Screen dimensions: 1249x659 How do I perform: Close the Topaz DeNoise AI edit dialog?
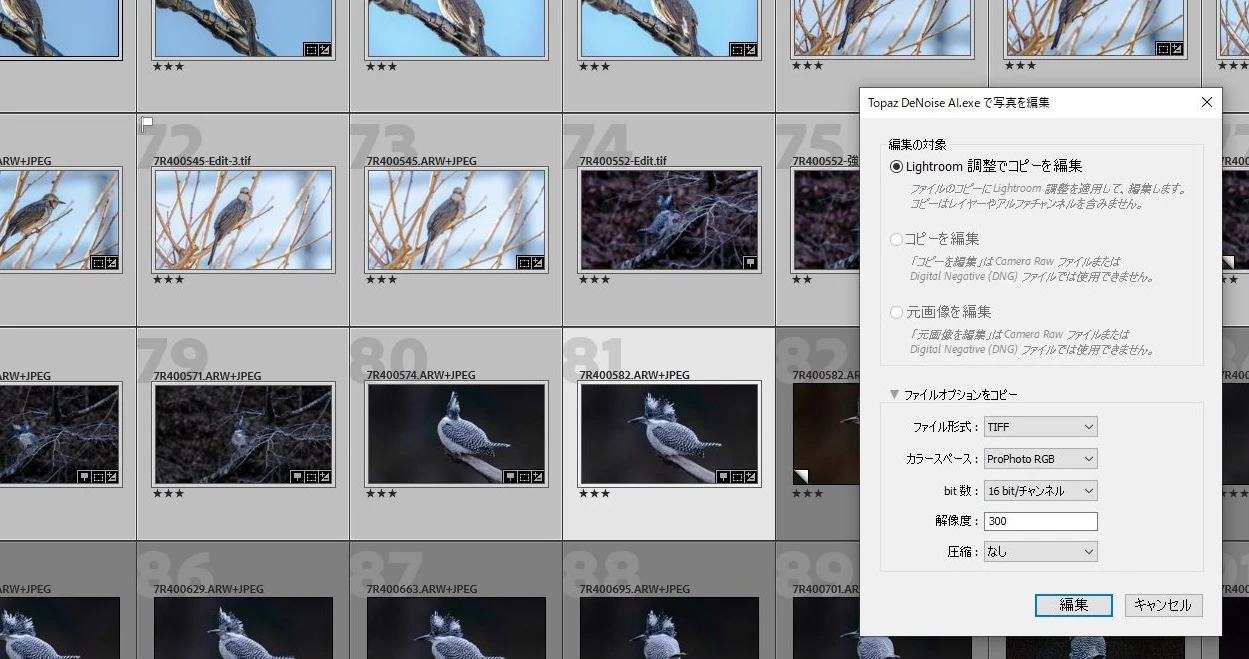tap(1206, 102)
